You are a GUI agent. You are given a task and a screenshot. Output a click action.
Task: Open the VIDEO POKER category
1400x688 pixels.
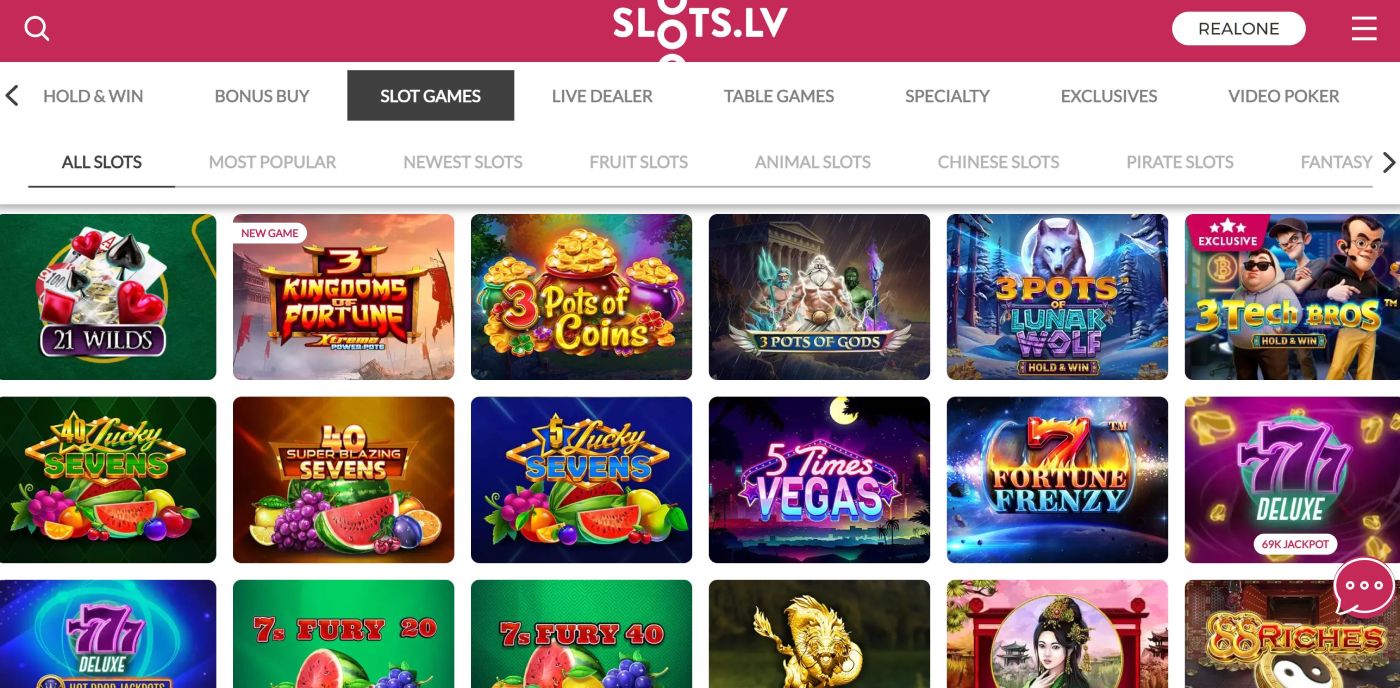(1284, 96)
